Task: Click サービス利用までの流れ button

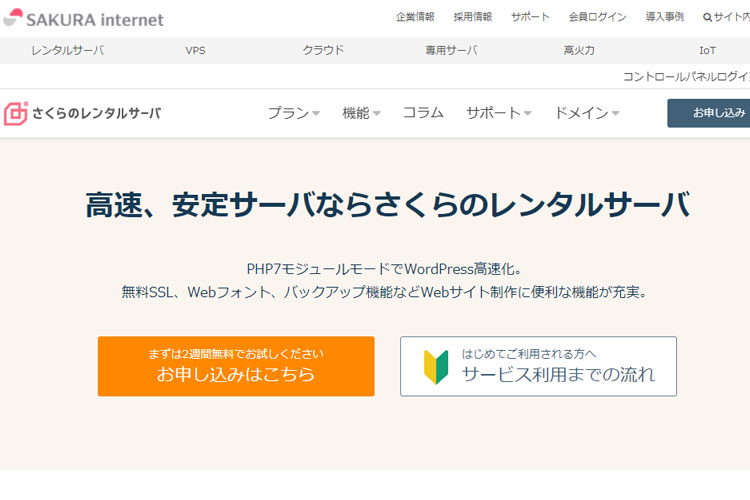Action: tap(538, 366)
